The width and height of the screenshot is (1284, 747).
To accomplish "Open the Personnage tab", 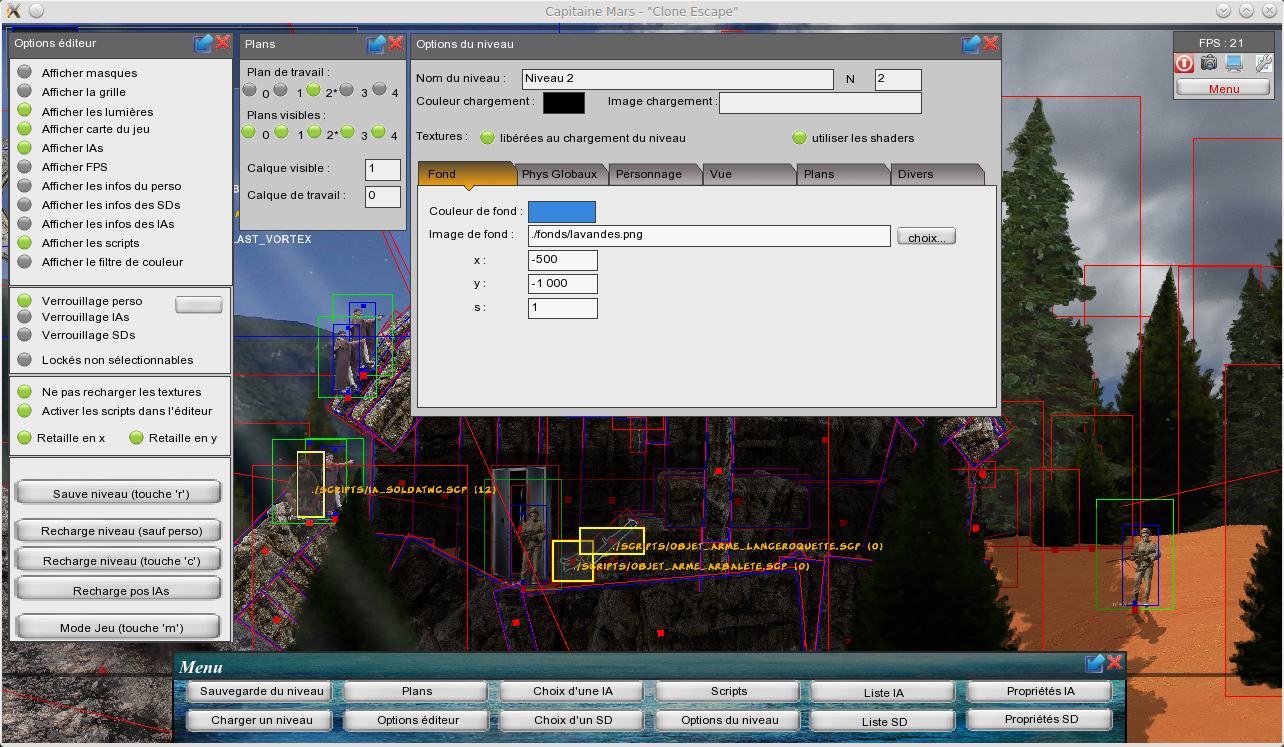I will tap(649, 174).
